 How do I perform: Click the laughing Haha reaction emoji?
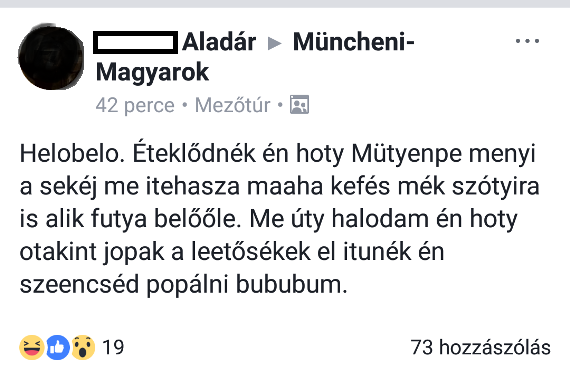point(32,348)
